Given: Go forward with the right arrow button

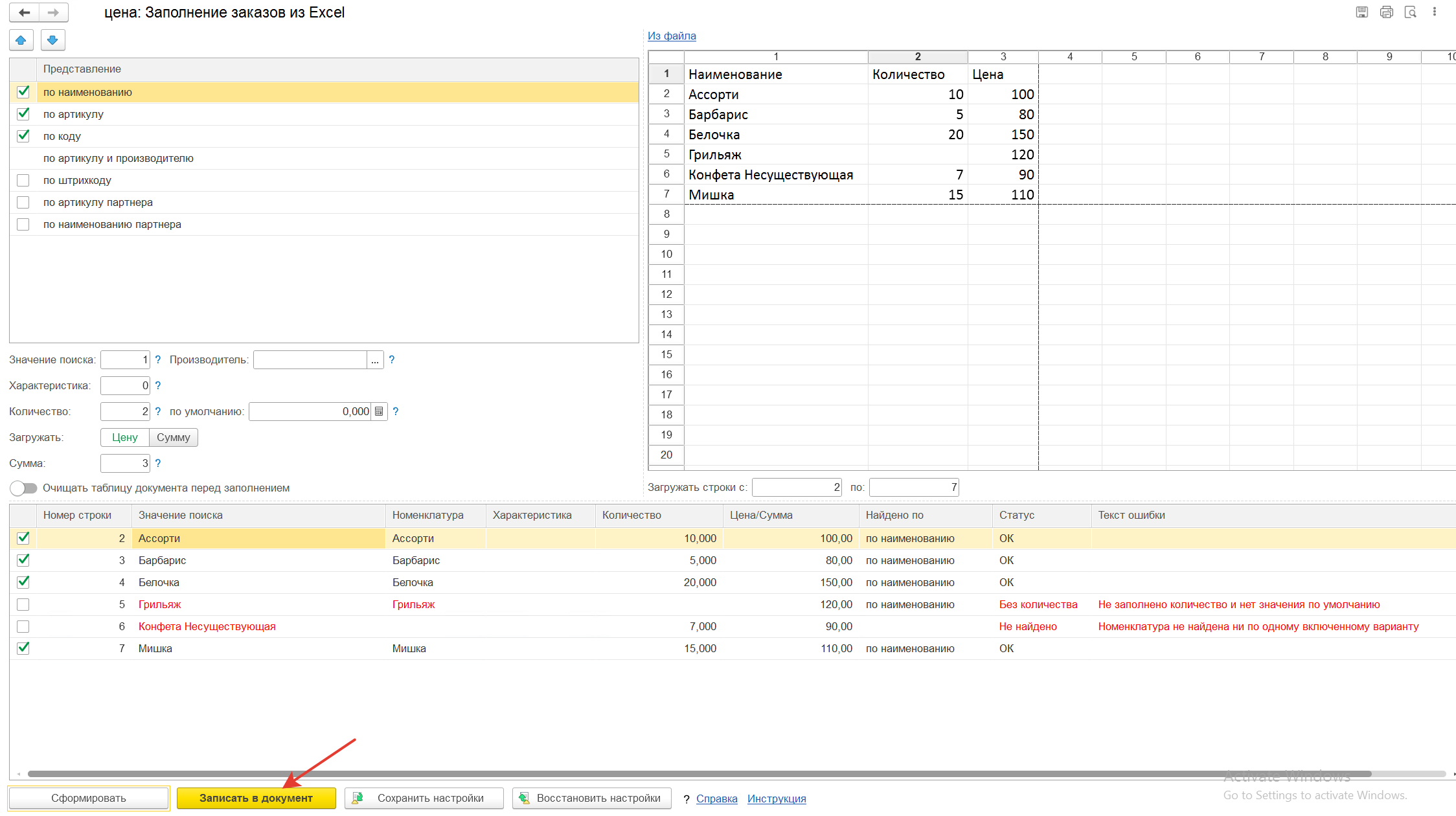Looking at the screenshot, I should click(x=54, y=12).
